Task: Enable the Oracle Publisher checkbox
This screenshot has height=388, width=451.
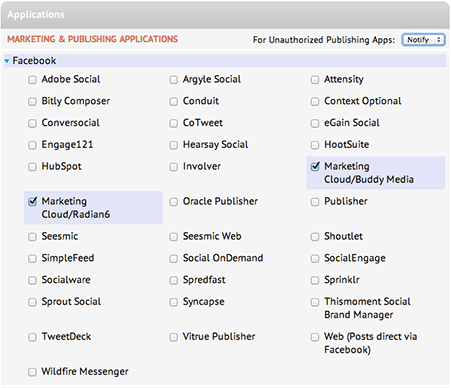Action: [x=174, y=202]
